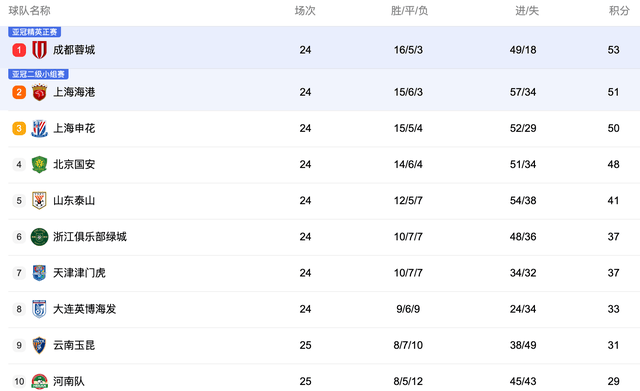Click the 进/失 column header
Viewport: 640px width, 391px height.
pos(527,11)
